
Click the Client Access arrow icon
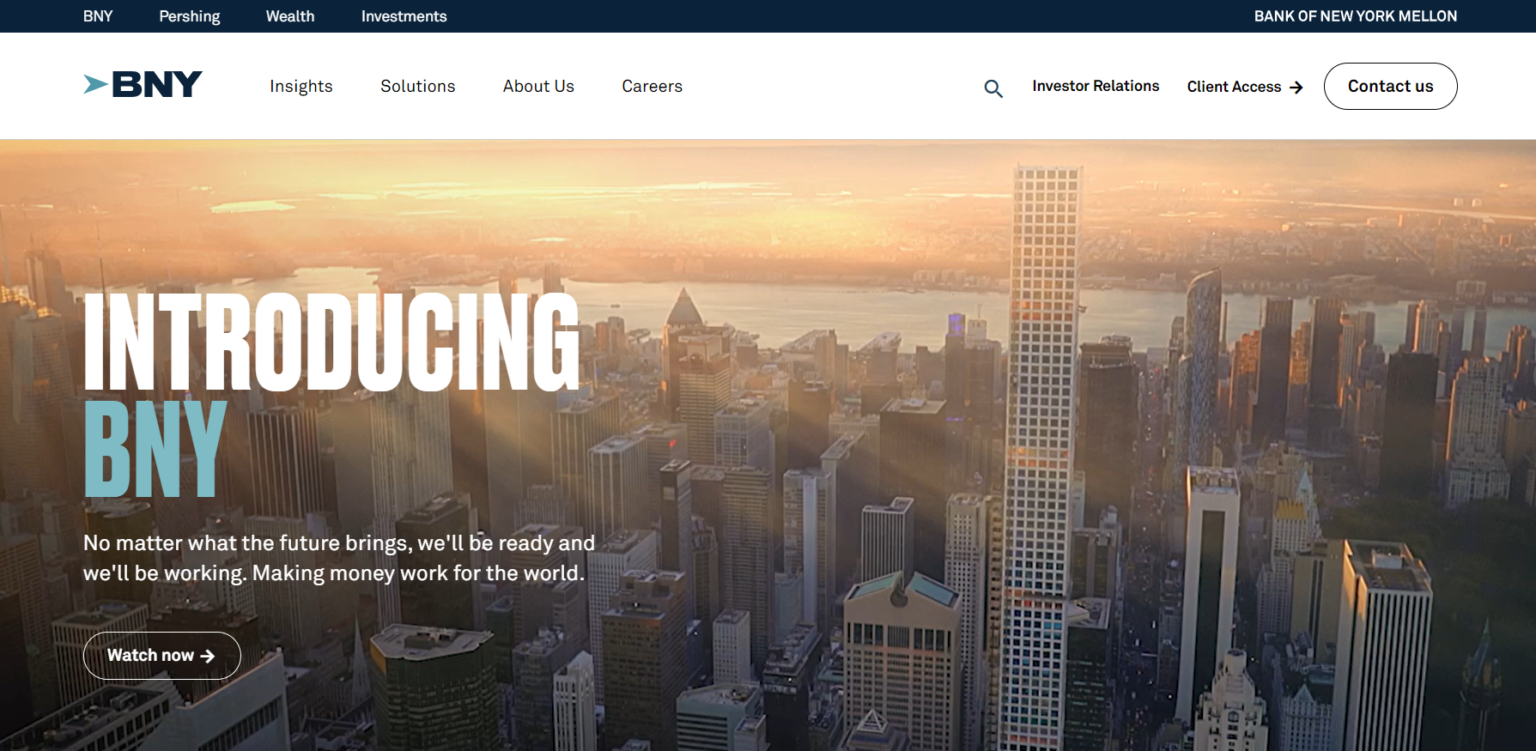[x=1297, y=87]
